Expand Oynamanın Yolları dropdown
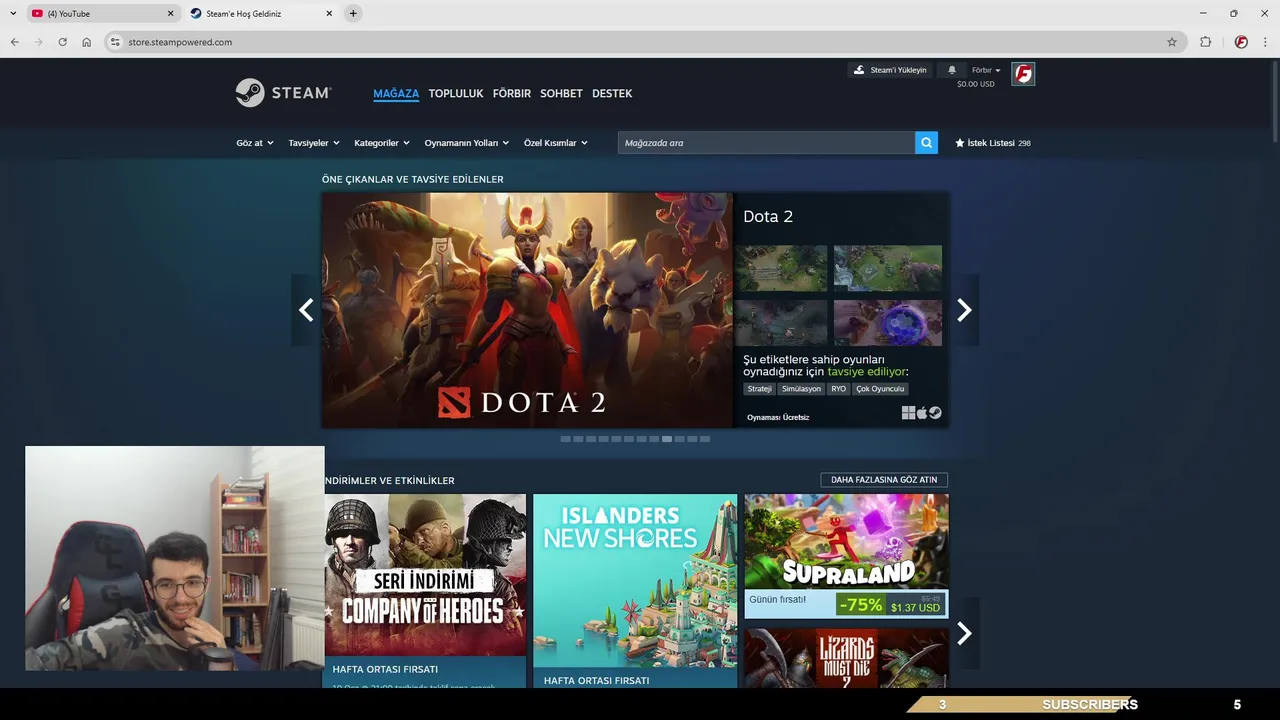Image resolution: width=1280 pixels, height=720 pixels. (467, 143)
